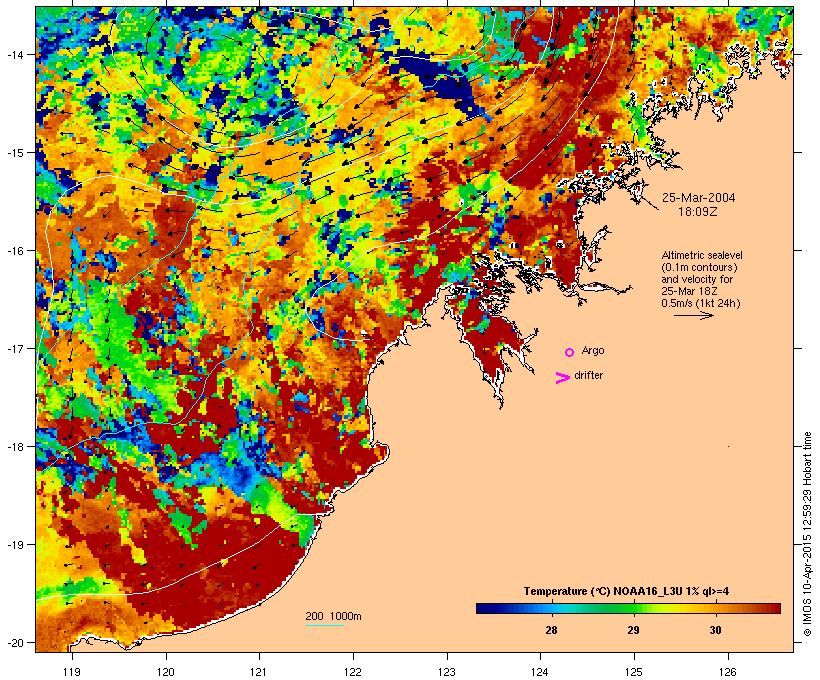Viewport: 820px width, 680px height.
Task: Click the velocity scale arrow in legend
Action: (x=693, y=315)
